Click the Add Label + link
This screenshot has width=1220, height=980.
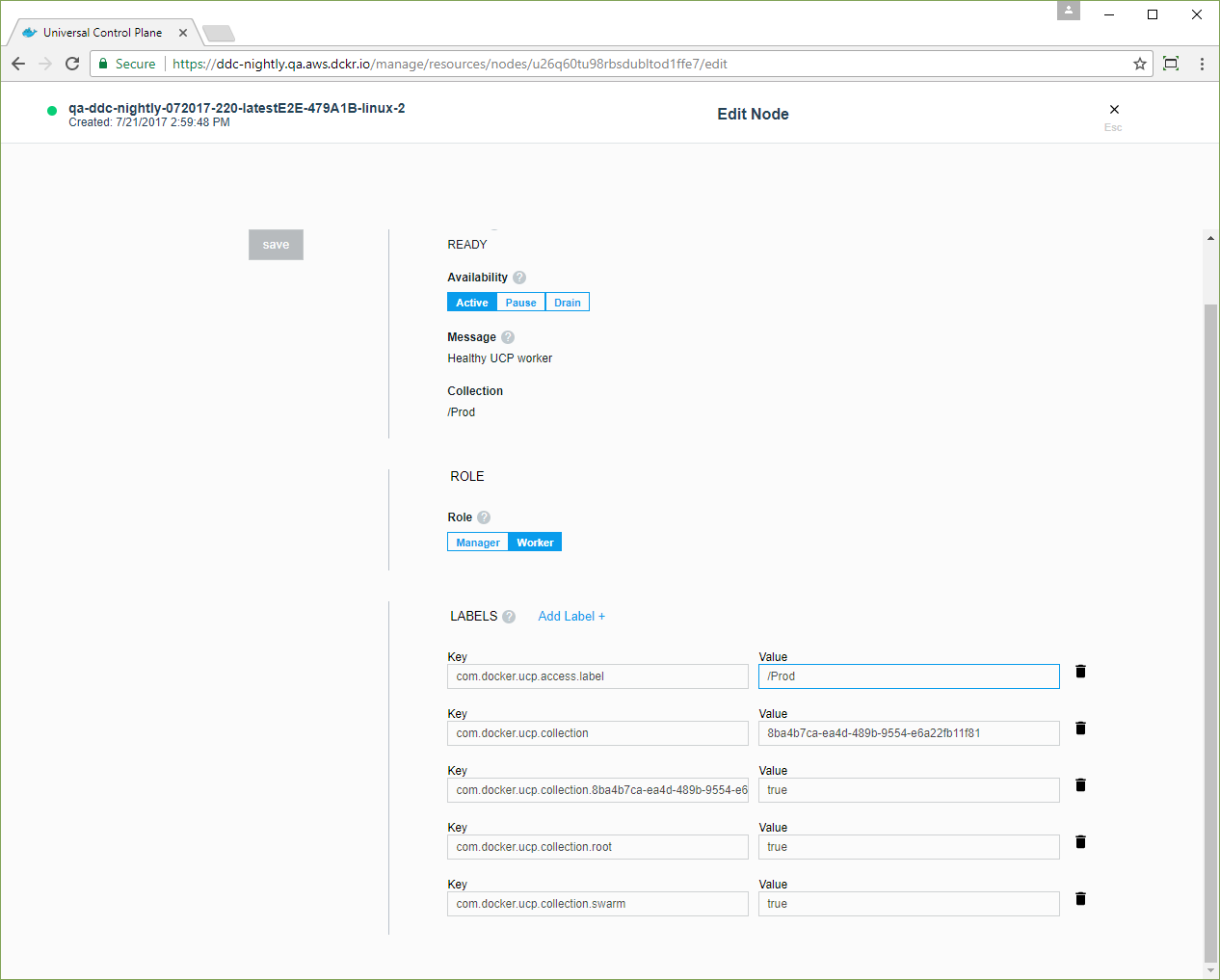pos(571,617)
